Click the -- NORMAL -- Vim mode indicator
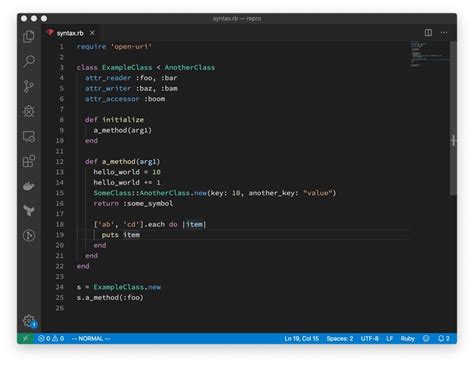 (x=91, y=339)
